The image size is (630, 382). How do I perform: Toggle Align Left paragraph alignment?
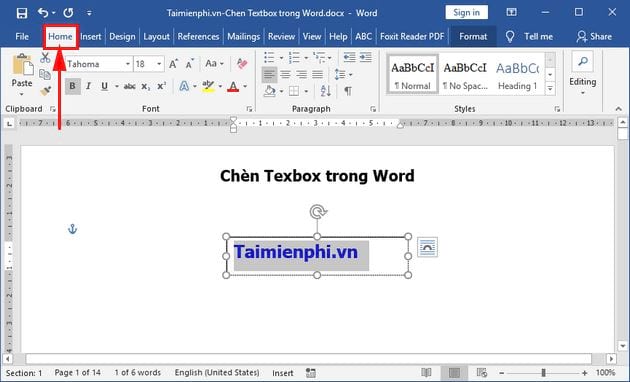(269, 74)
